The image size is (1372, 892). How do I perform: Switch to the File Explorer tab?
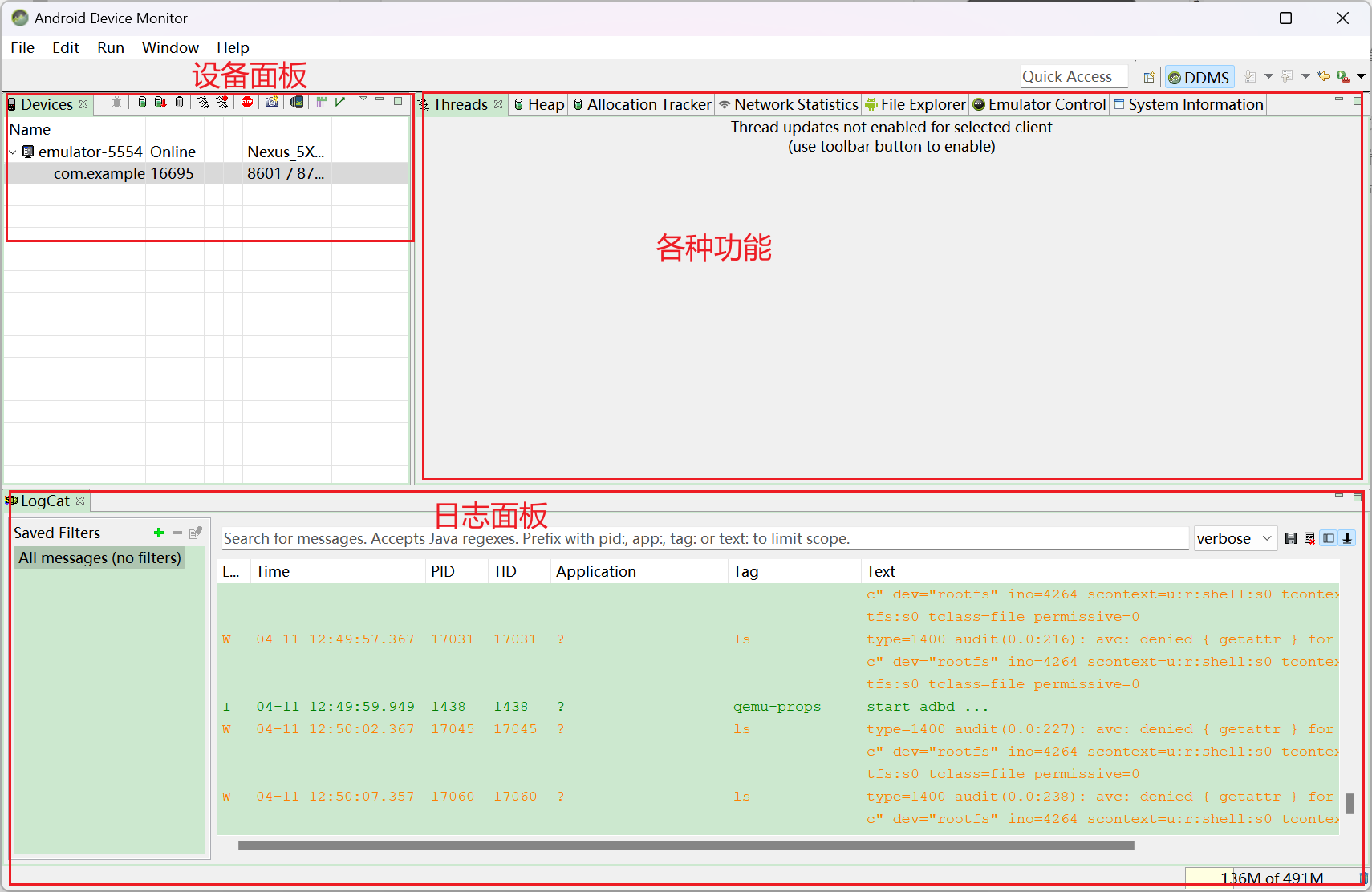click(915, 104)
